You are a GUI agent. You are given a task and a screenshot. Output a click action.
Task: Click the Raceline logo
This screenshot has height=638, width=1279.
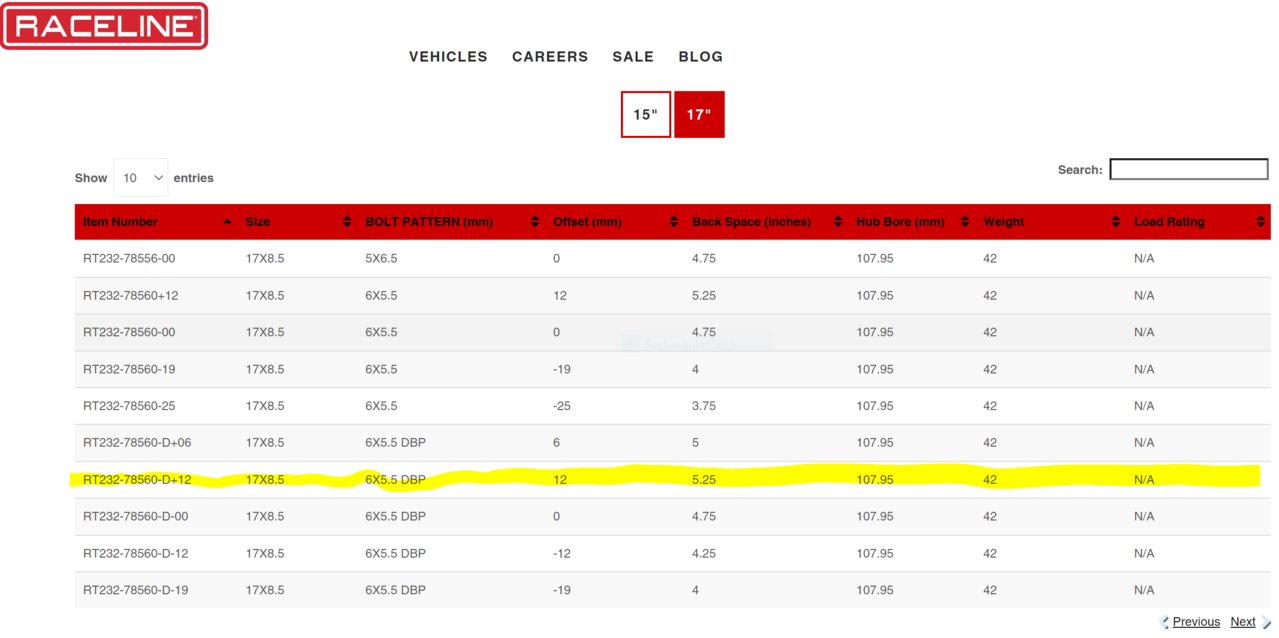(104, 26)
